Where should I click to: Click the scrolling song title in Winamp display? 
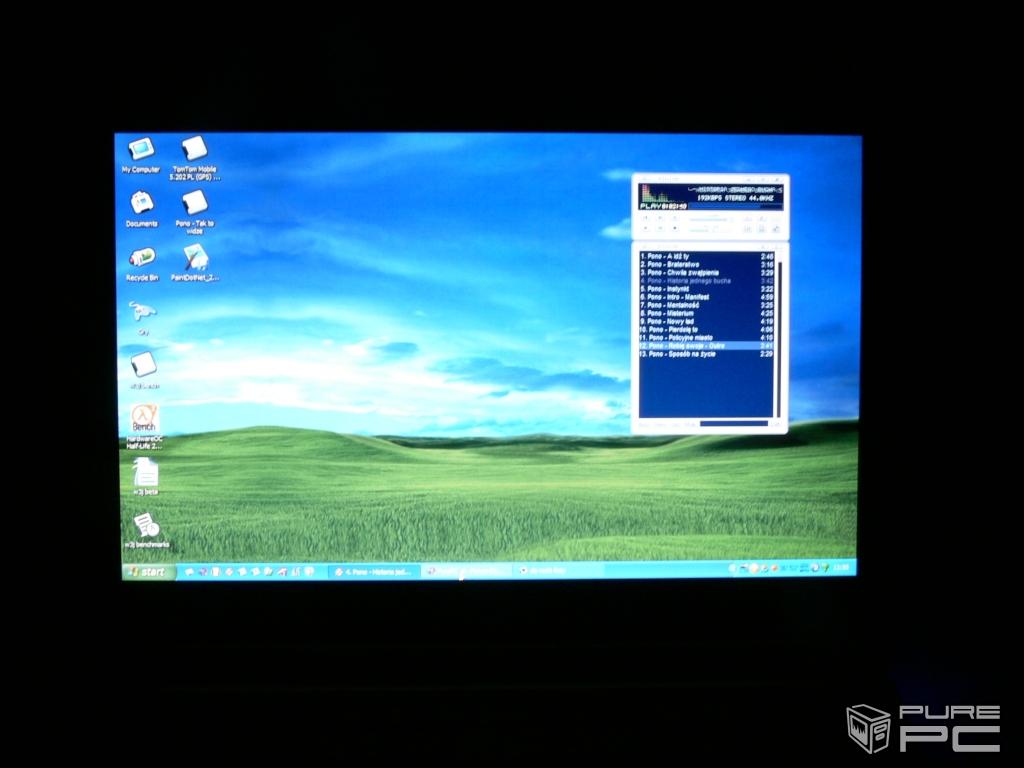(x=737, y=189)
